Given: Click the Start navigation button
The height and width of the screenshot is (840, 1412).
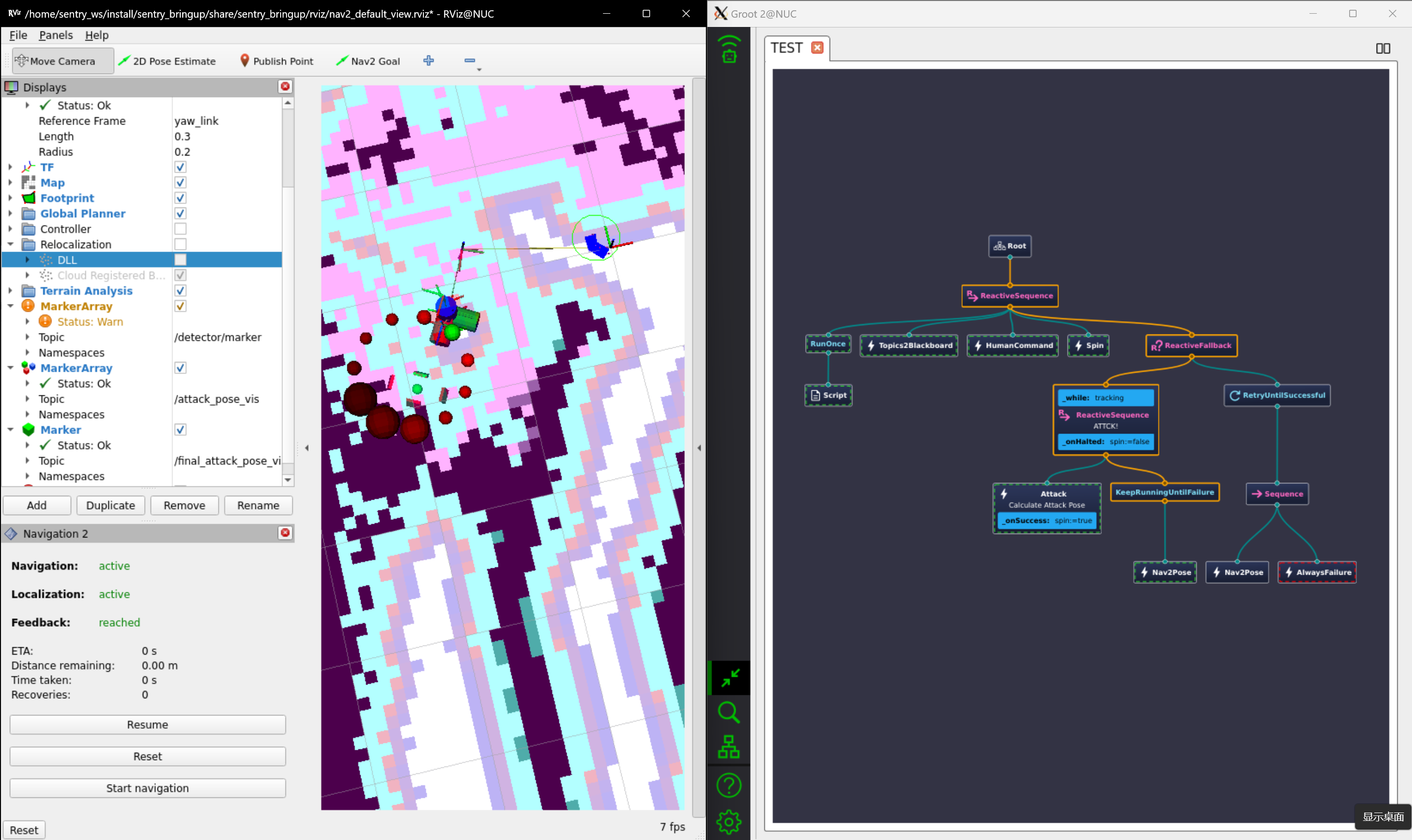Looking at the screenshot, I should [147, 788].
